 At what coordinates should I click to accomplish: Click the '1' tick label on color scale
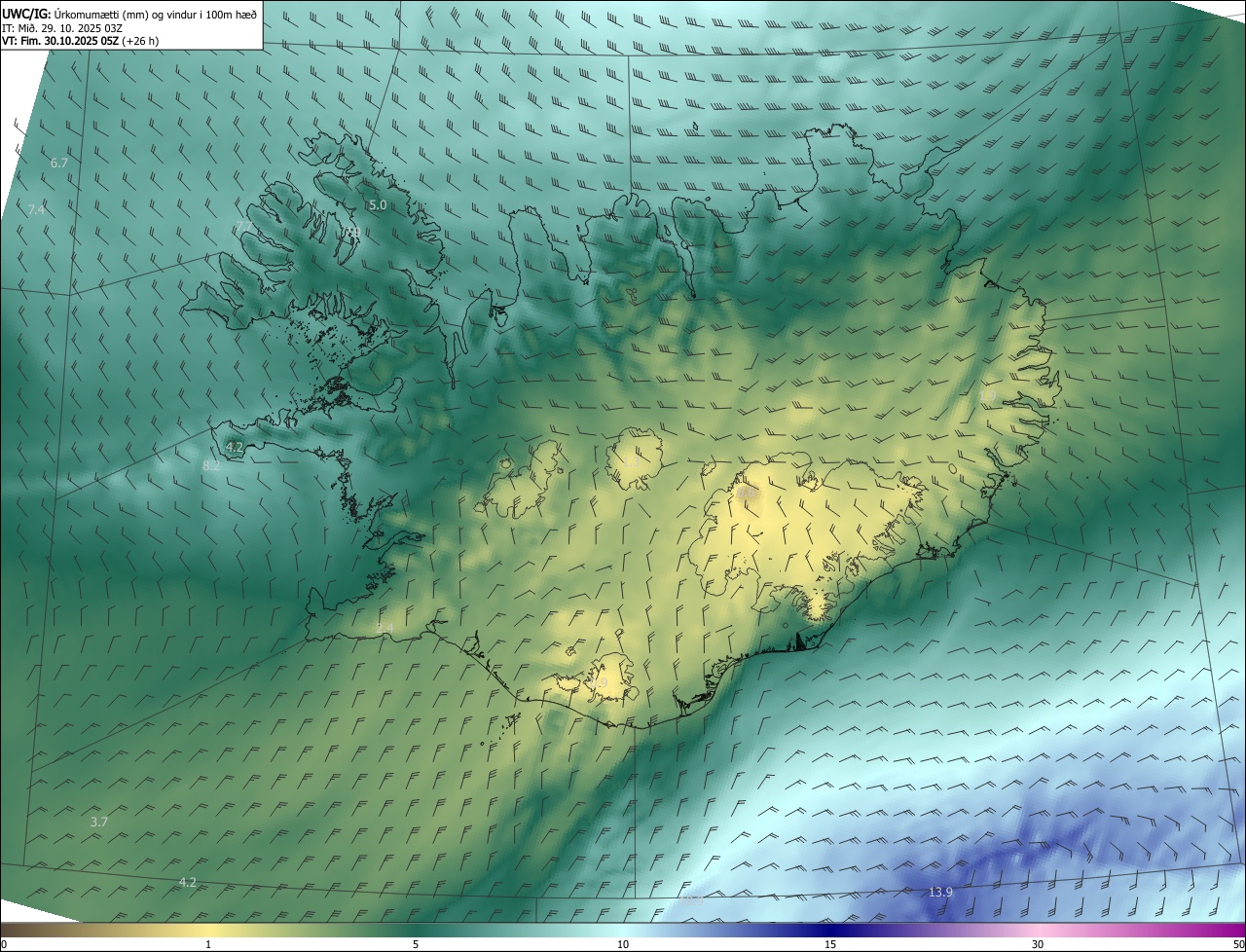point(208,945)
